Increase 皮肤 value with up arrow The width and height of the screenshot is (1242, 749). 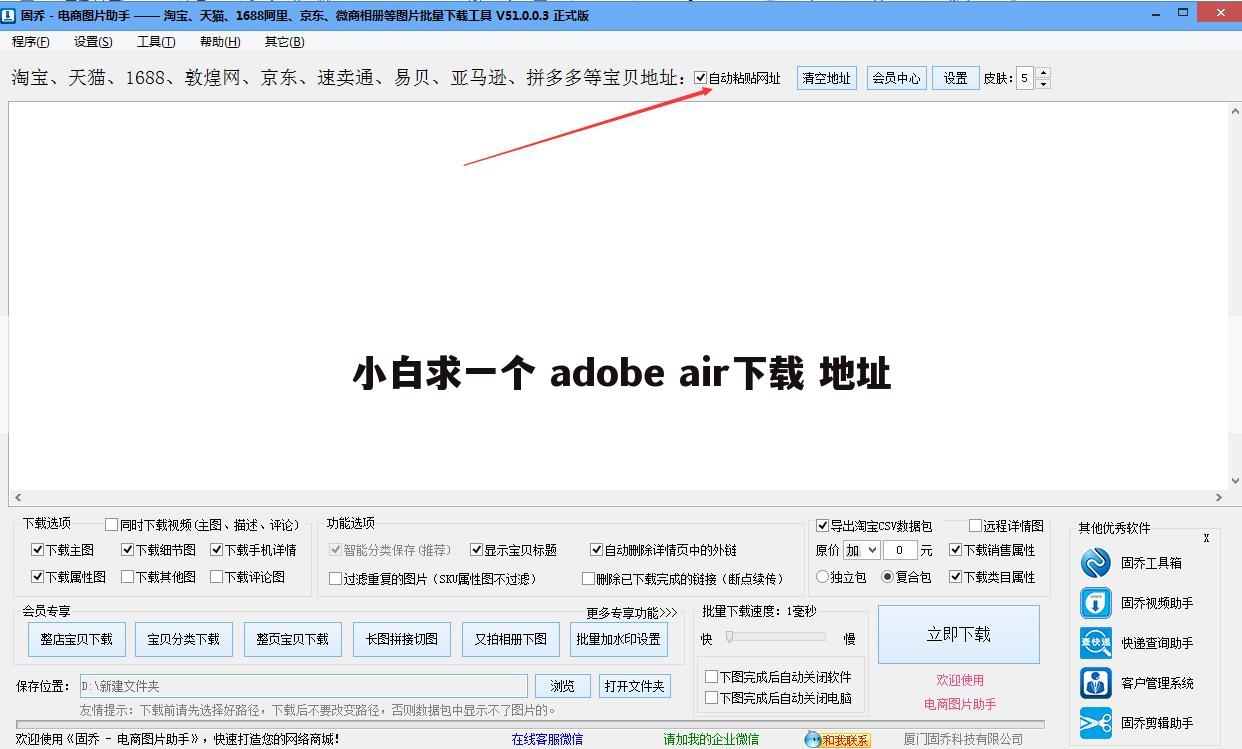pyautogui.click(x=1043, y=73)
